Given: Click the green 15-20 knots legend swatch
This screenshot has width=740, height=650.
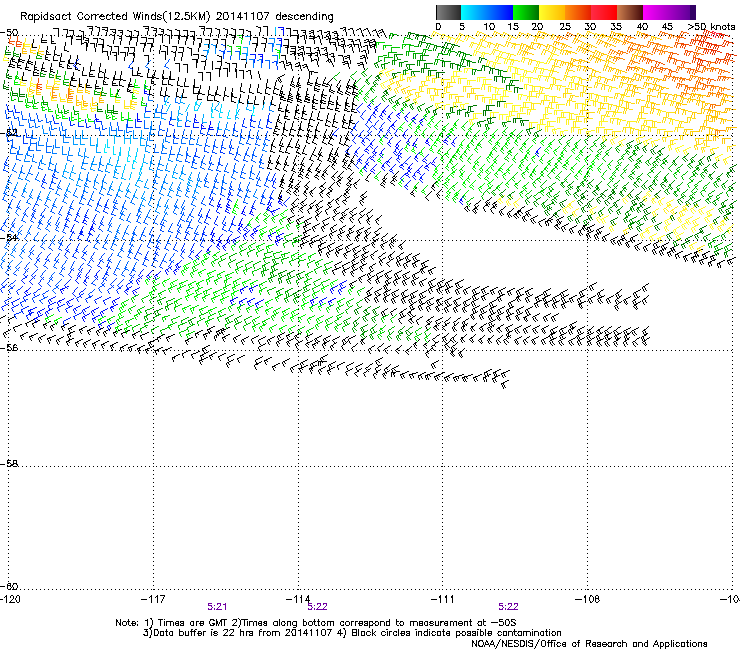Looking at the screenshot, I should click(x=526, y=12).
